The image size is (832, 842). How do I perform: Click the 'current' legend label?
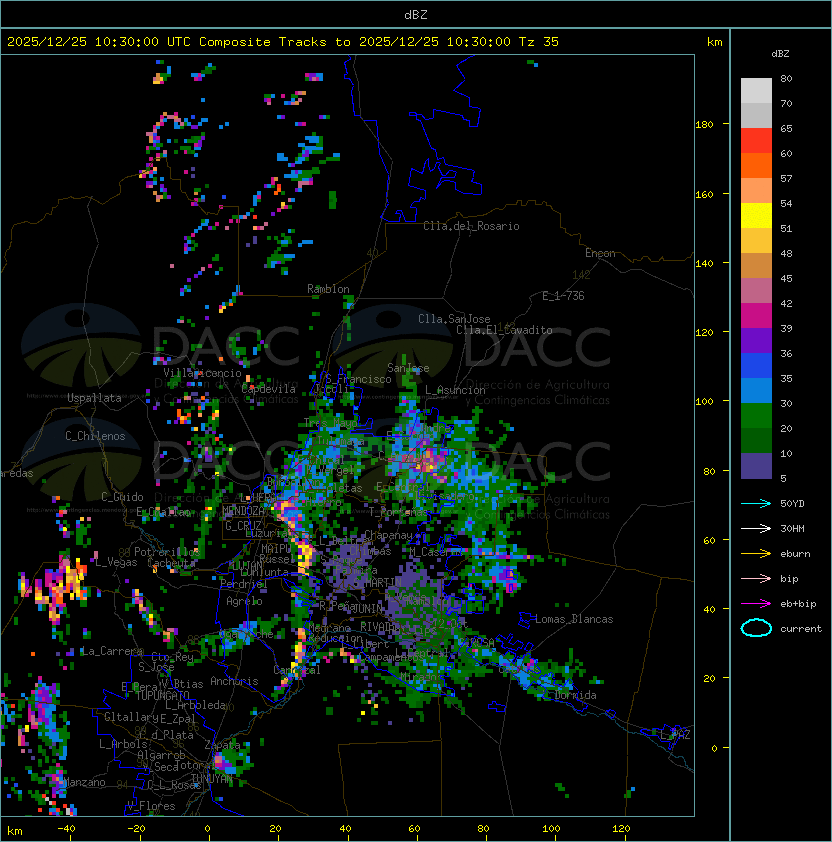tap(801, 629)
